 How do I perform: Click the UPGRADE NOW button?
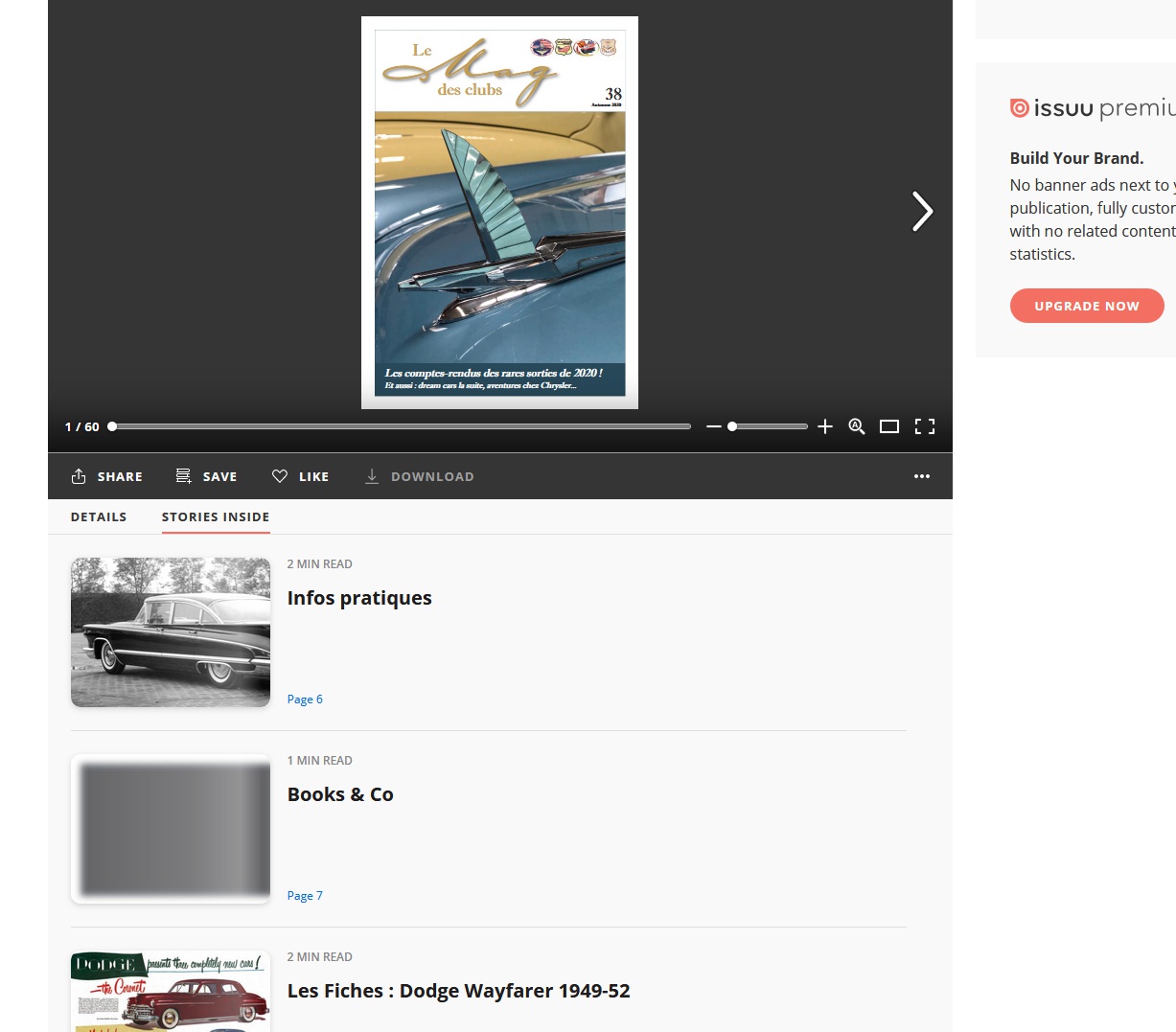(1087, 305)
